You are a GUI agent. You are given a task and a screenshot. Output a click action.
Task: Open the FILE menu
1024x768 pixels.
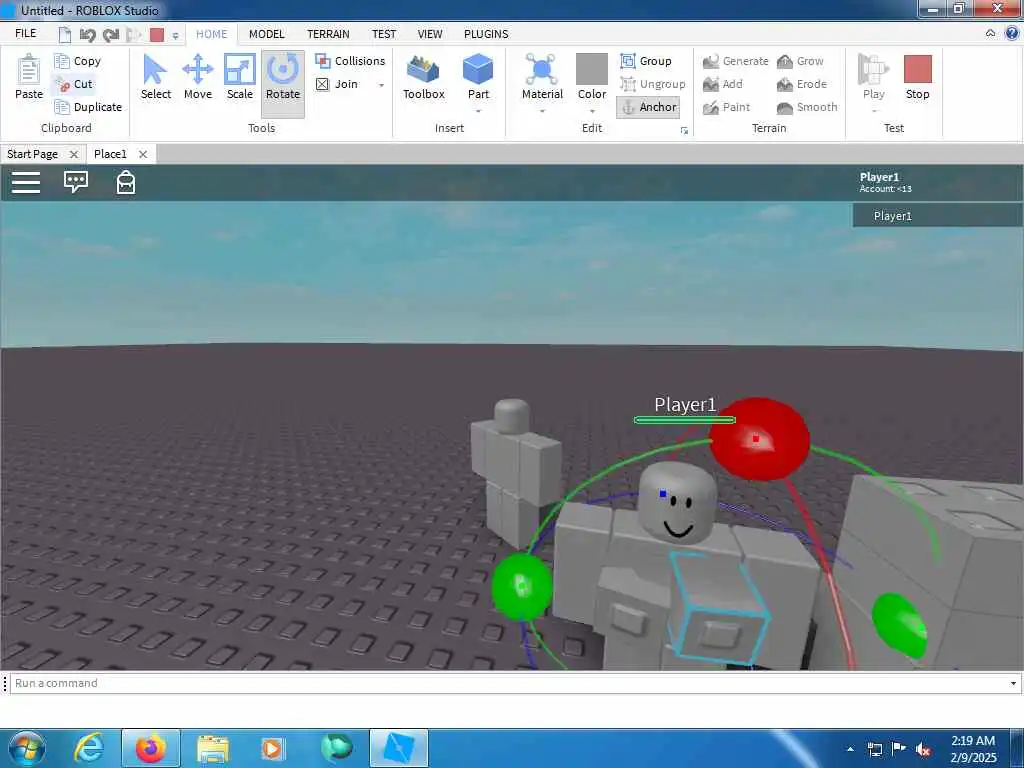tap(25, 33)
